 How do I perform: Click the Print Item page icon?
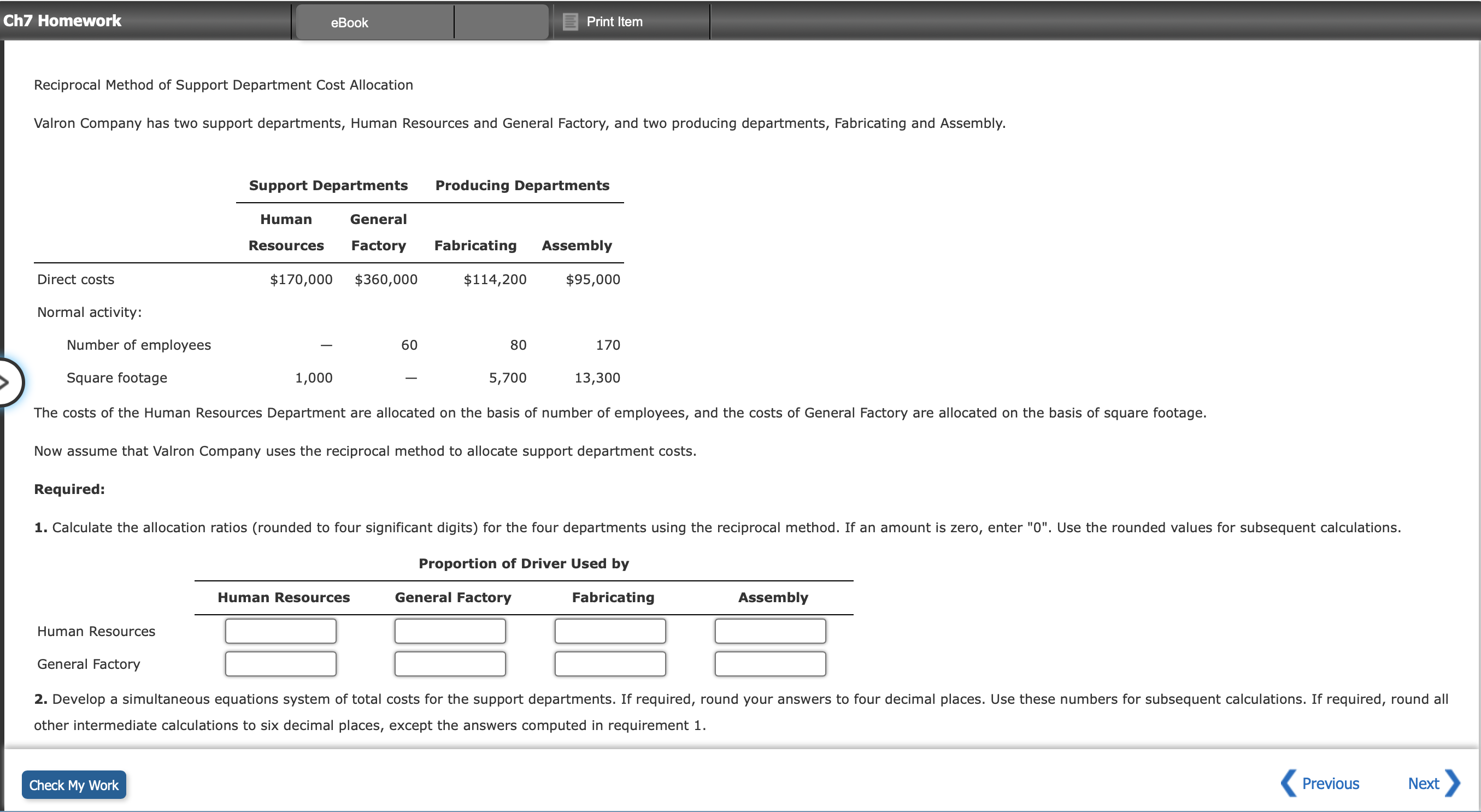click(x=570, y=22)
